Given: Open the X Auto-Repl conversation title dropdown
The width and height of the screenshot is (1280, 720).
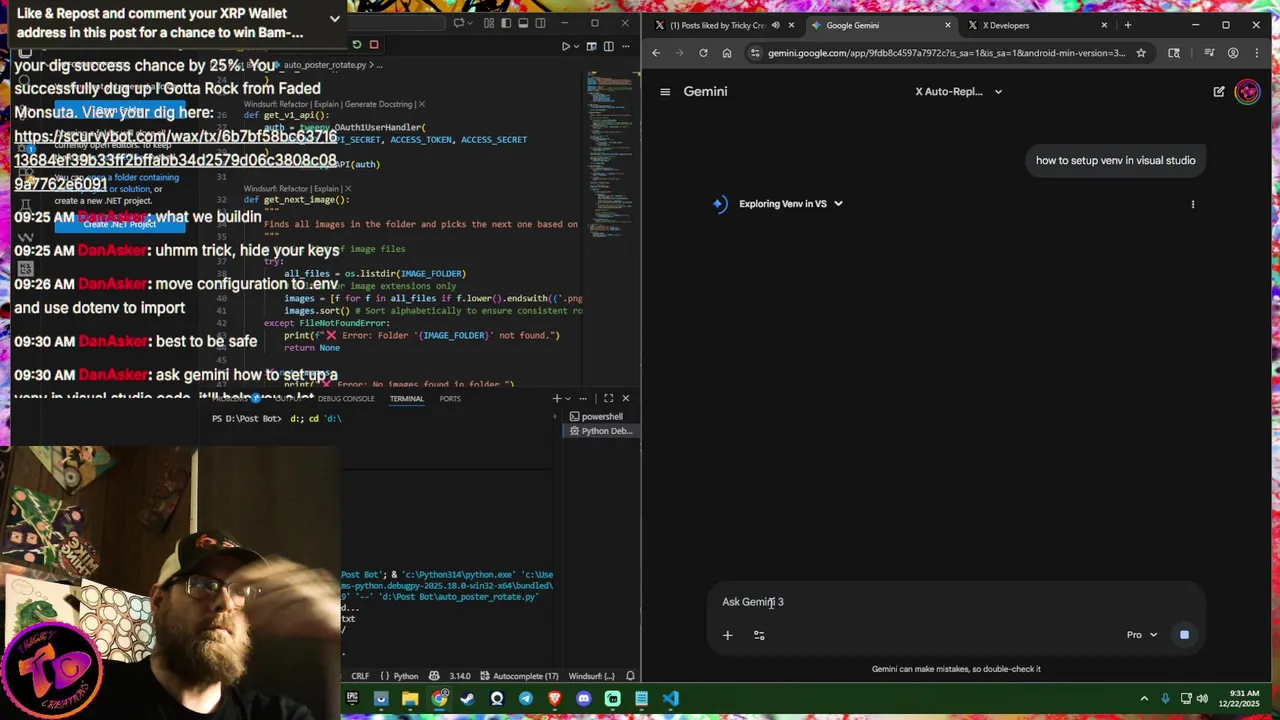Looking at the screenshot, I should pos(958,91).
